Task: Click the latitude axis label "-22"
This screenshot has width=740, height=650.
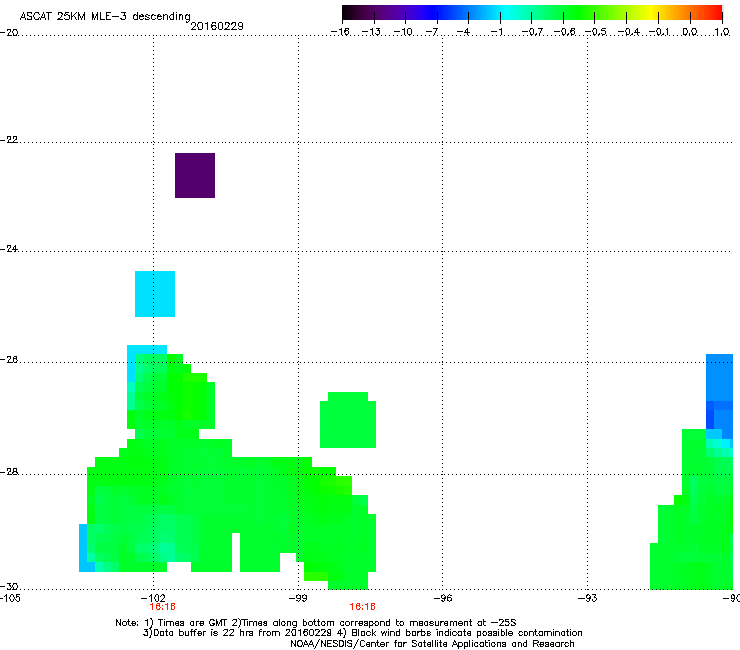Action: point(9,140)
